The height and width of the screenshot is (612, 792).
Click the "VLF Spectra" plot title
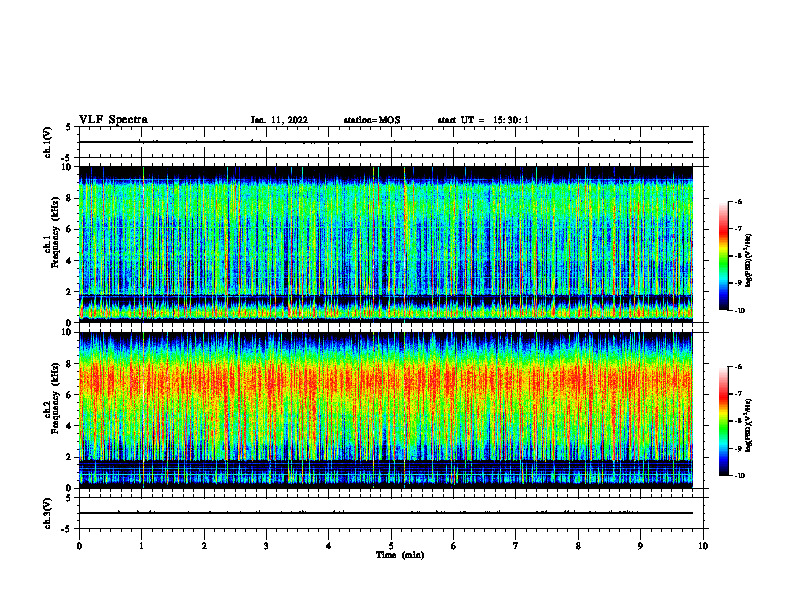click(x=114, y=120)
